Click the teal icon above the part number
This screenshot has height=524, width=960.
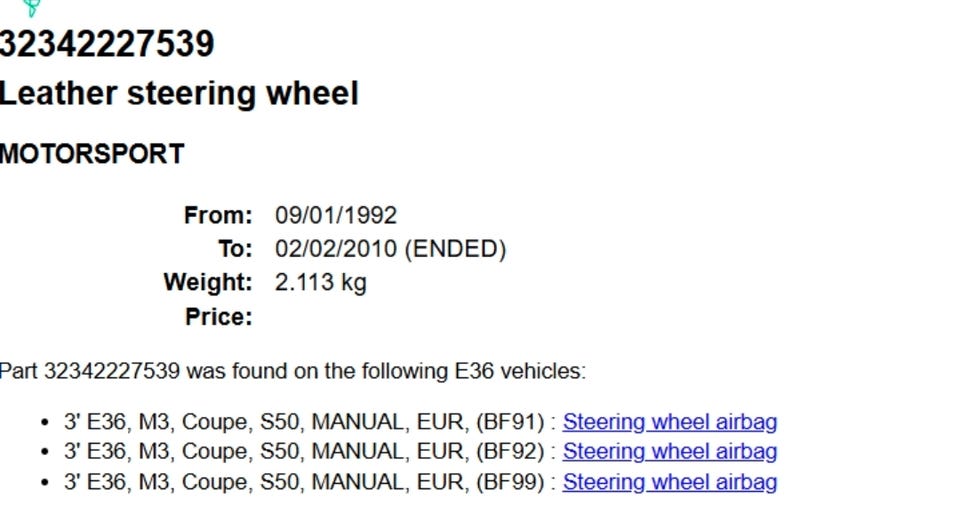[x=31, y=8]
